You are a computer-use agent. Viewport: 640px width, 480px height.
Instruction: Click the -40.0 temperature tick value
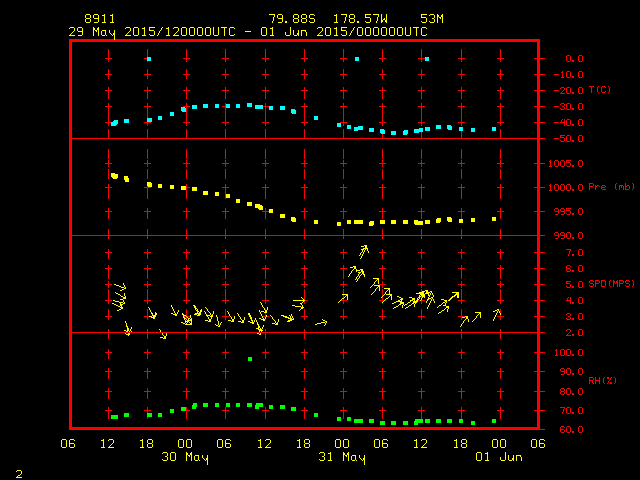569,123
